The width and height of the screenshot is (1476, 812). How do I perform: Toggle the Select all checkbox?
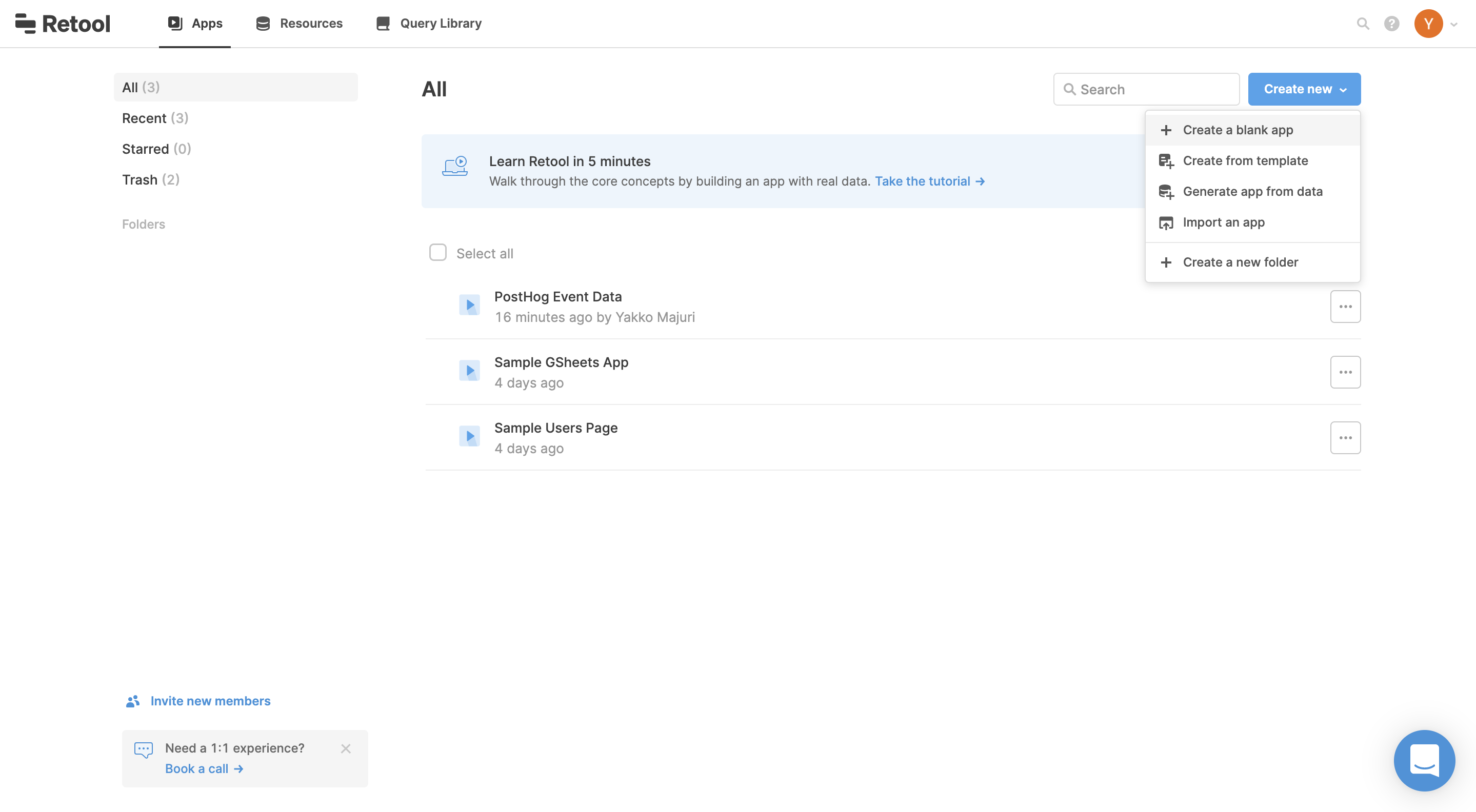click(438, 253)
